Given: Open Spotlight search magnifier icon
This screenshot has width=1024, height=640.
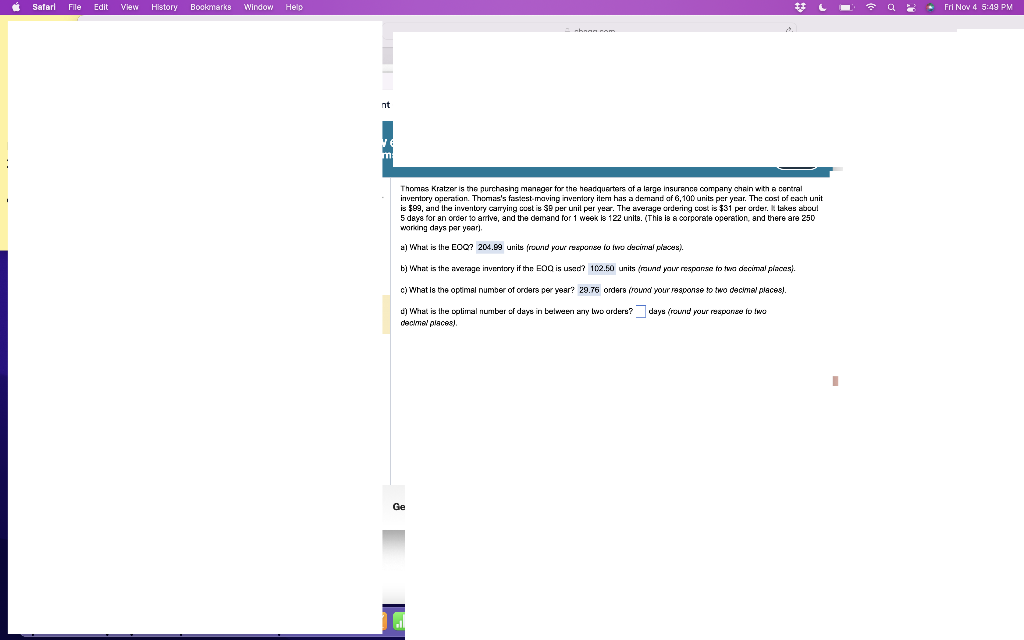Looking at the screenshot, I should 891,7.
